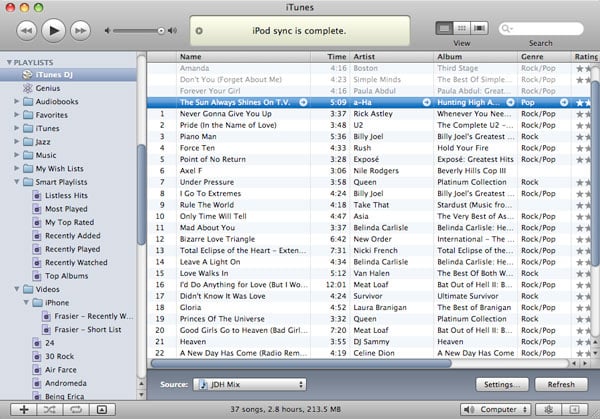This screenshot has height=419, width=600.
Task: Click arrow link beside Pop genre
Action: pos(564,102)
